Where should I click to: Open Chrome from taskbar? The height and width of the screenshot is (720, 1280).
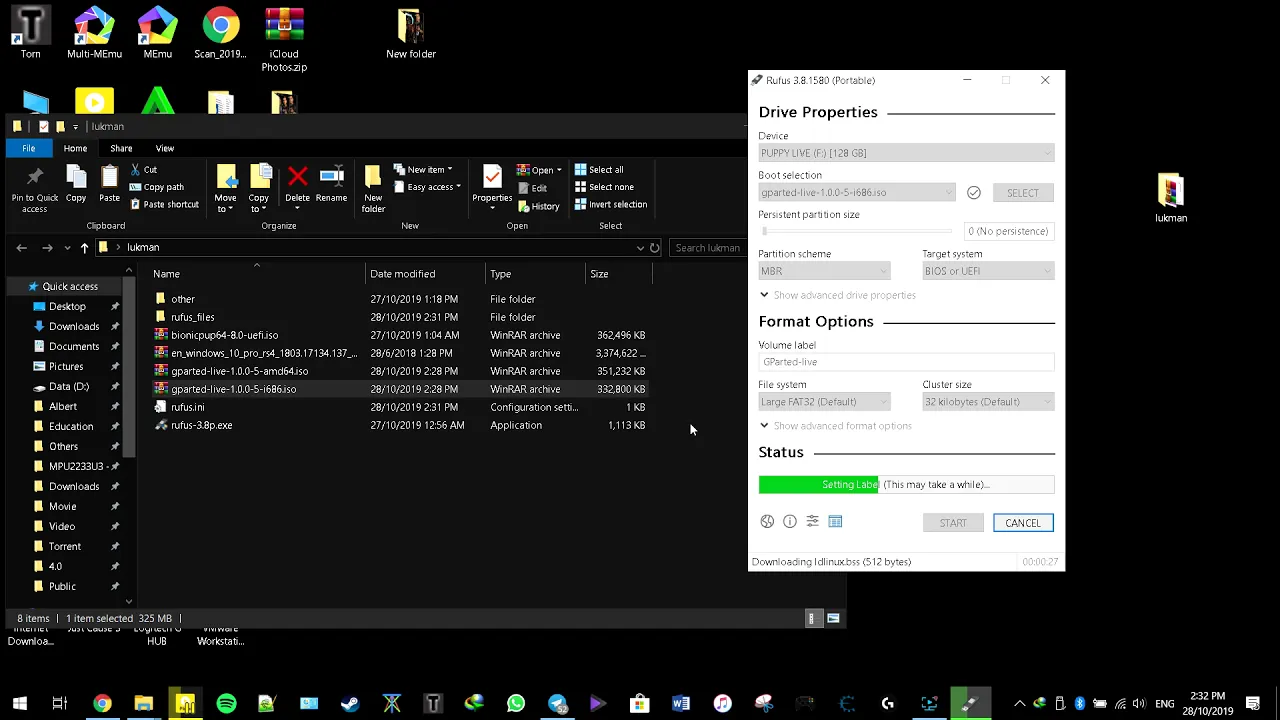(x=102, y=703)
